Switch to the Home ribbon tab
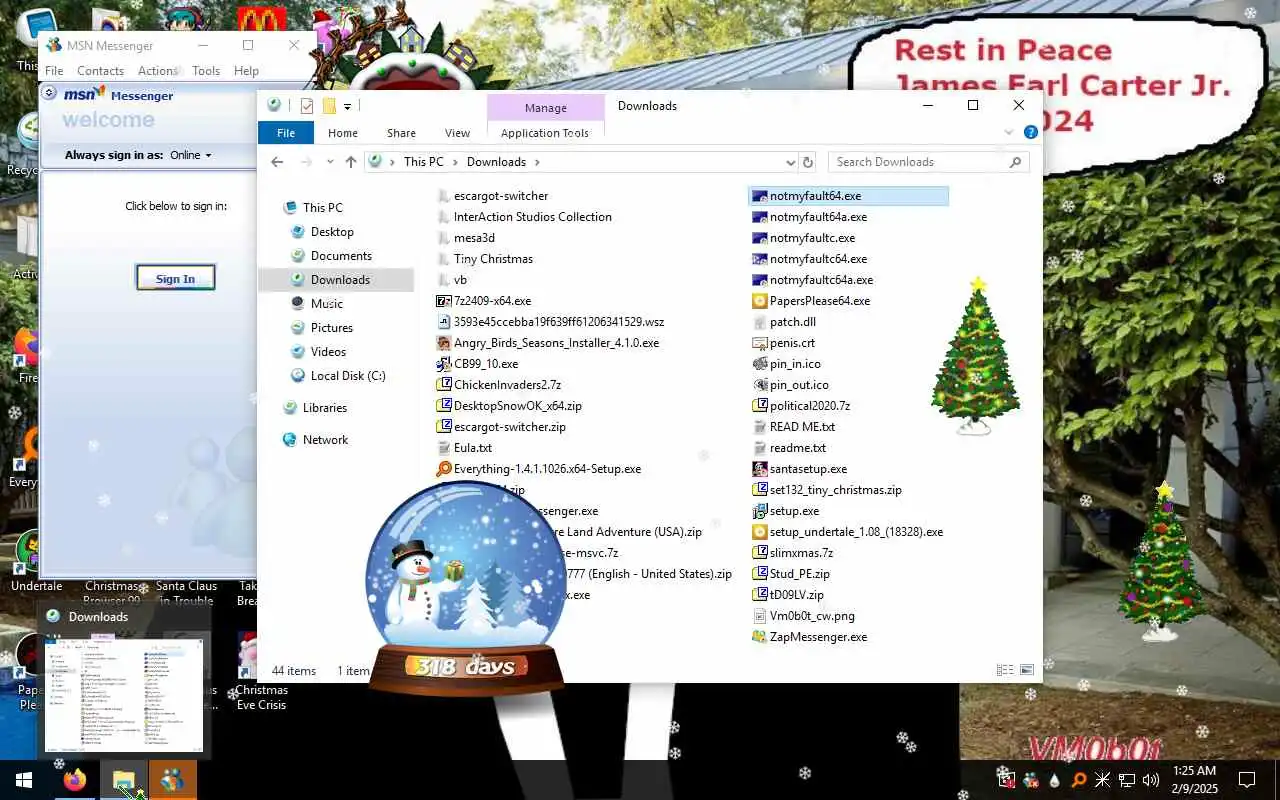The image size is (1280, 800). pos(343,133)
